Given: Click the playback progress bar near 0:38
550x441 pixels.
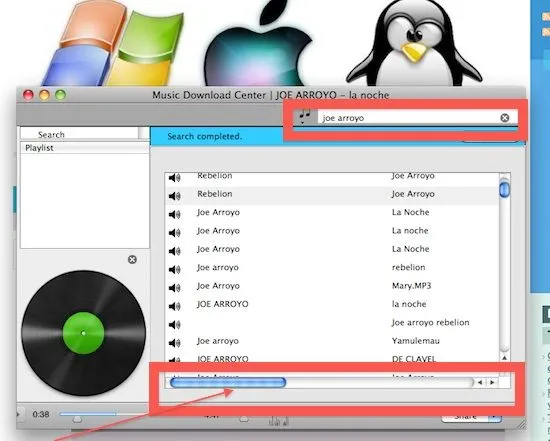Looking at the screenshot, I should click(88, 414).
